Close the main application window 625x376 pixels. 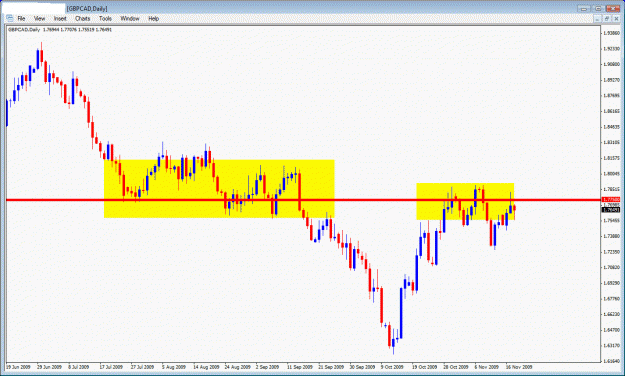coord(613,8)
